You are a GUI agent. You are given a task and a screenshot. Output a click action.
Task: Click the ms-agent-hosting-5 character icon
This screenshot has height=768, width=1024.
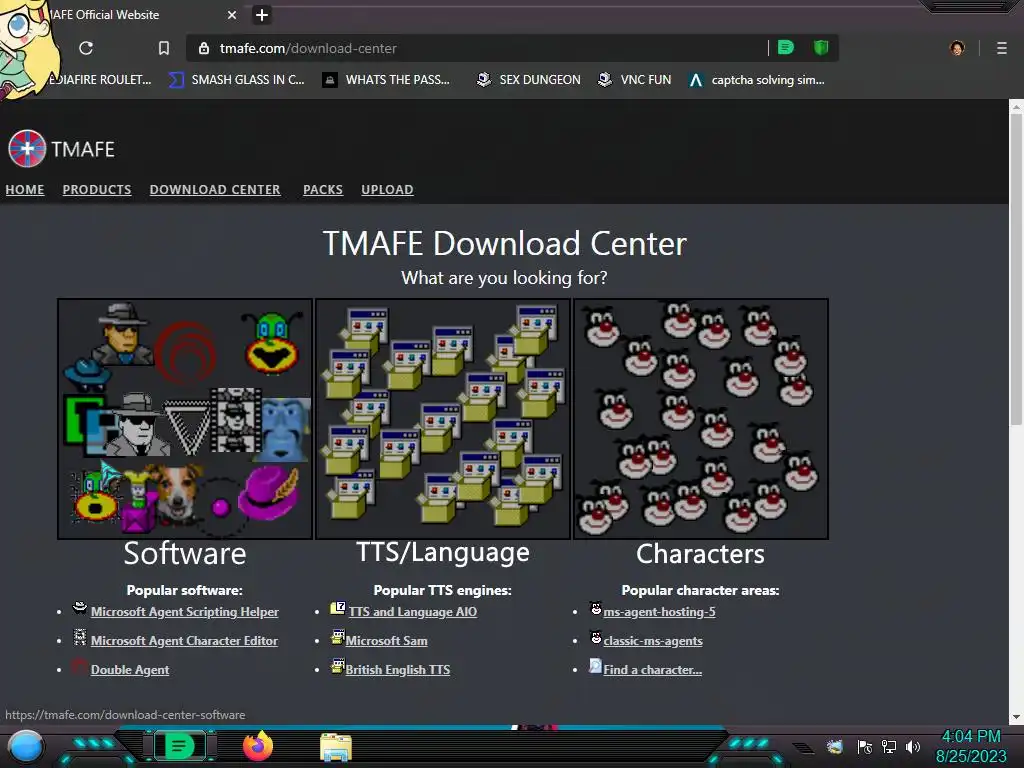[x=596, y=608]
